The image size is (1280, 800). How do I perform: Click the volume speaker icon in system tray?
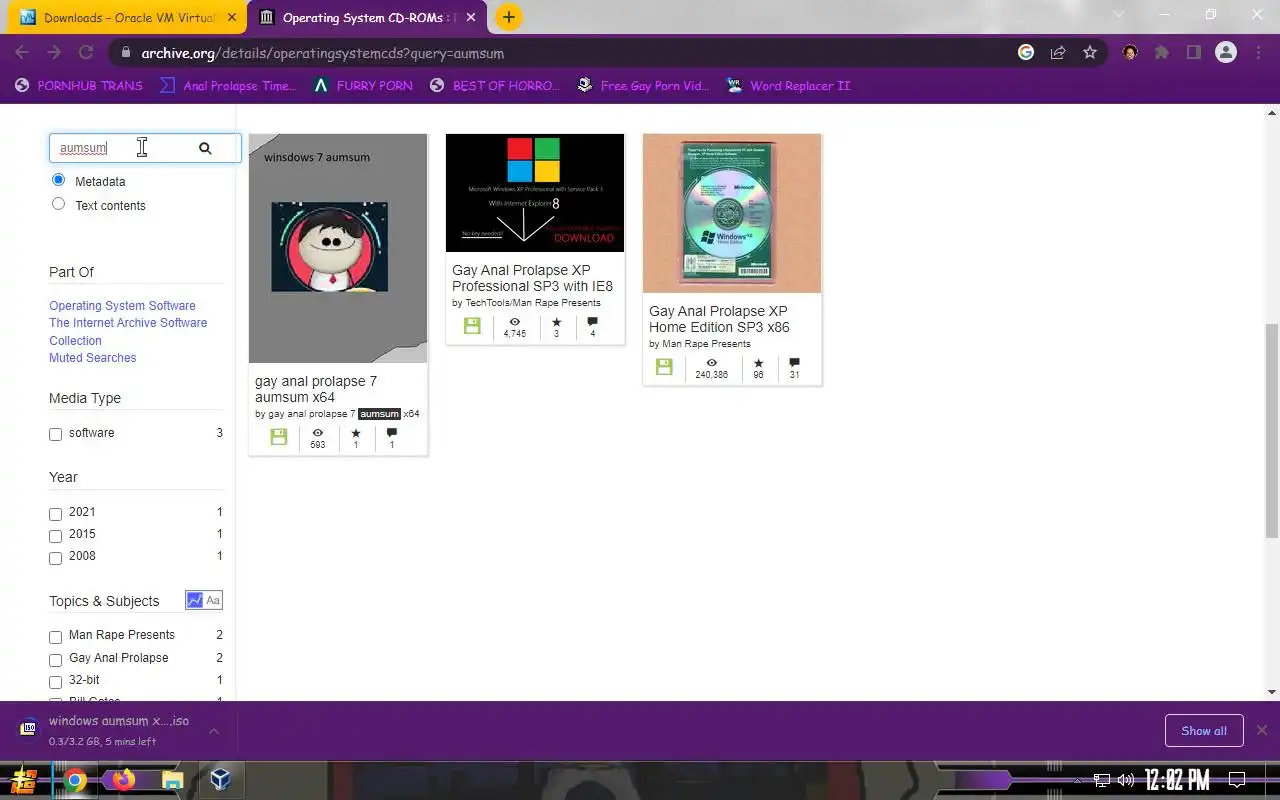click(x=1126, y=780)
